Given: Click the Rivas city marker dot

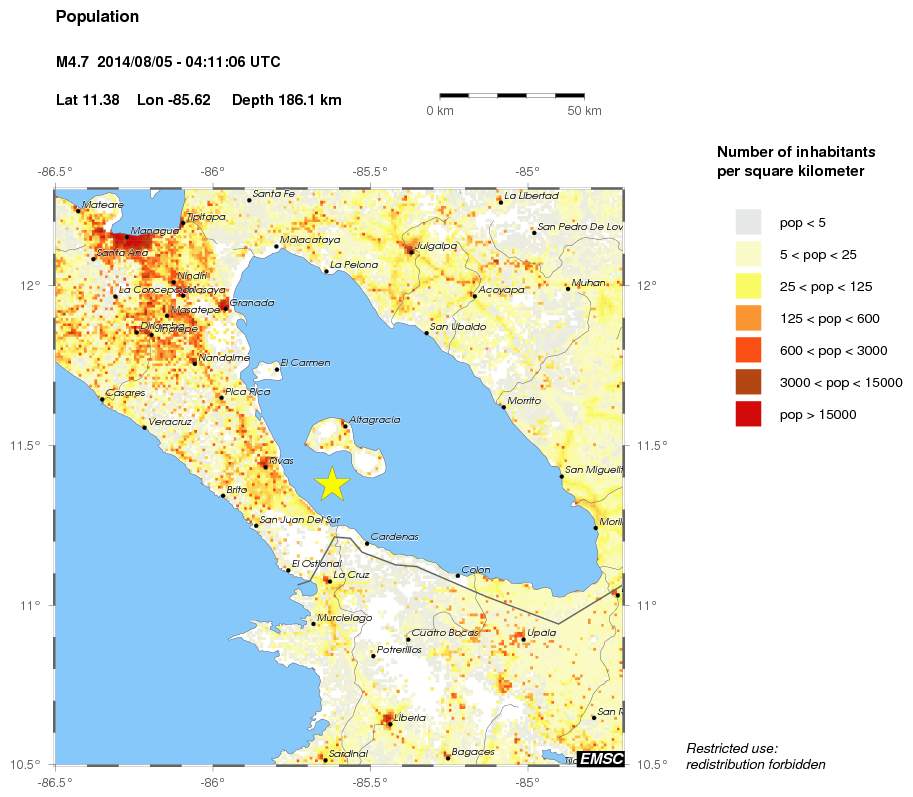Looking at the screenshot, I should point(265,466).
